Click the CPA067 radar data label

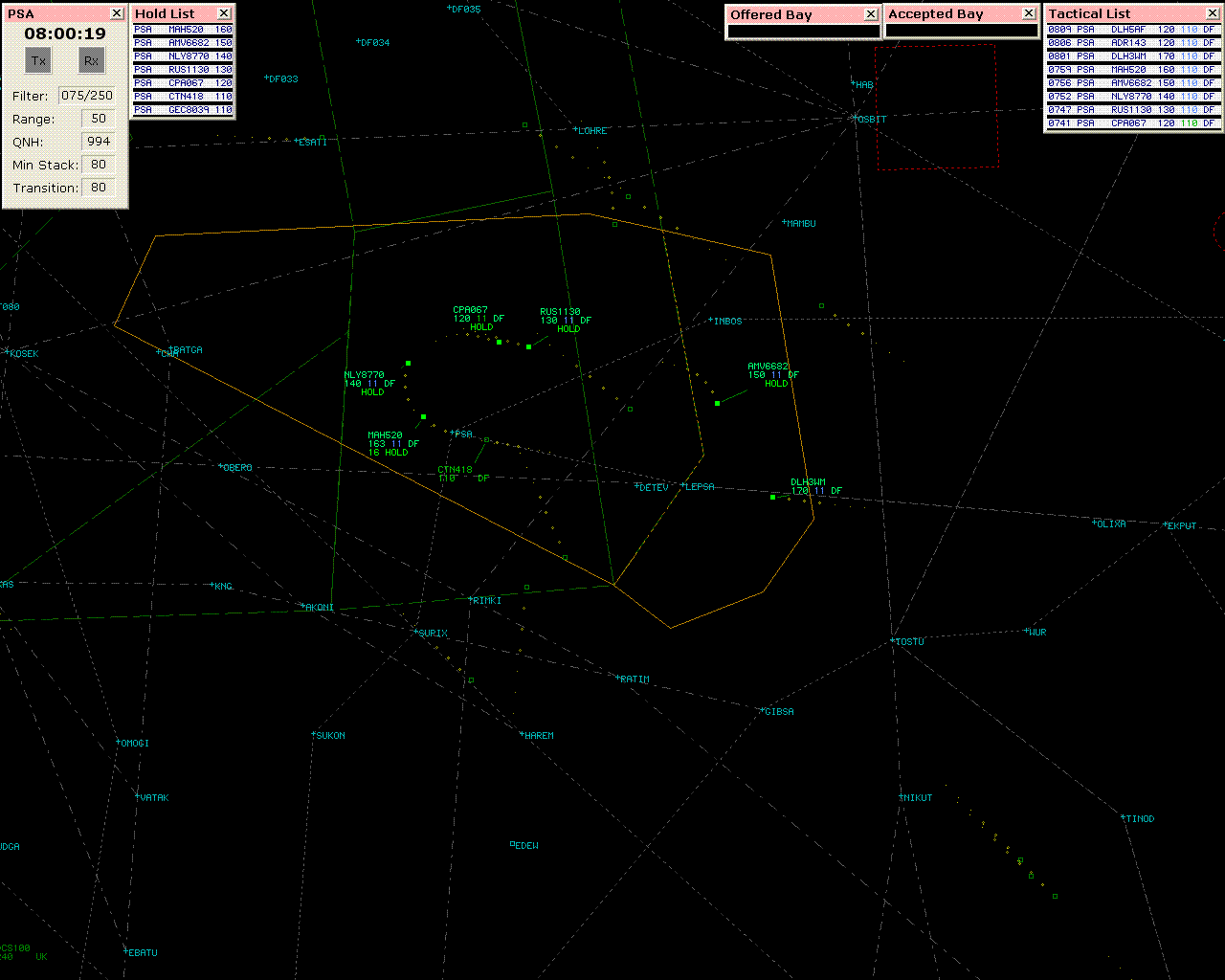coord(479,319)
